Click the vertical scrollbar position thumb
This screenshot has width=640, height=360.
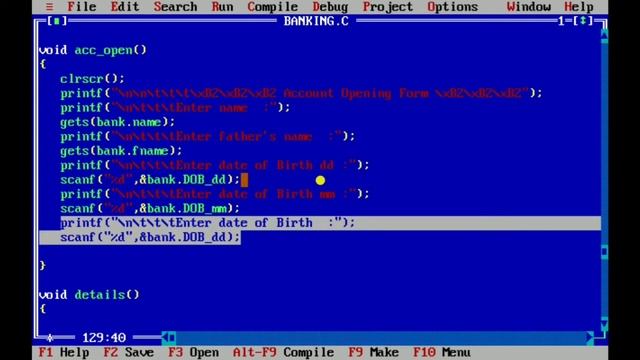click(604, 251)
